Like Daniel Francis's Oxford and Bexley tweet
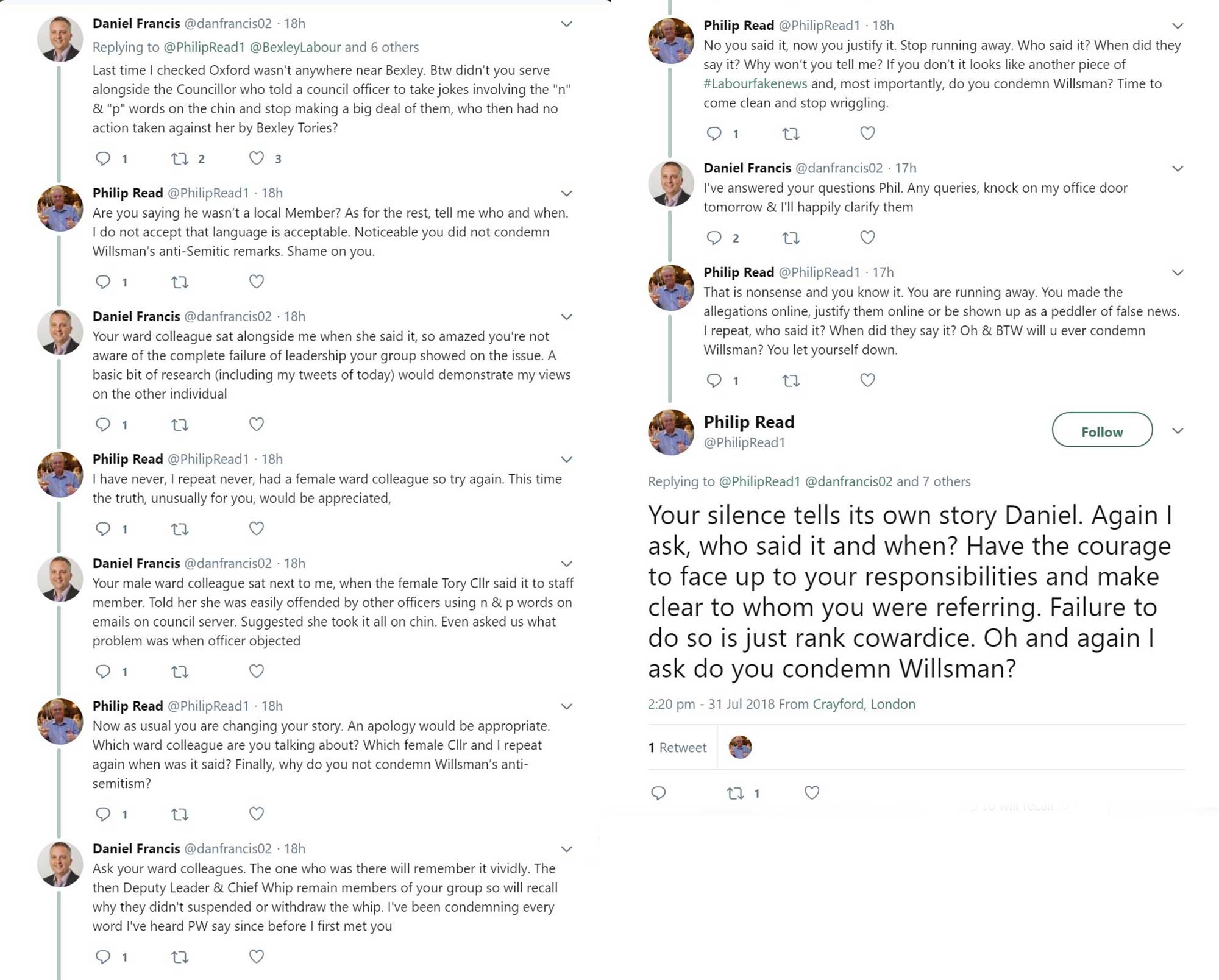This screenshot has height=980, width=1219. 257,158
